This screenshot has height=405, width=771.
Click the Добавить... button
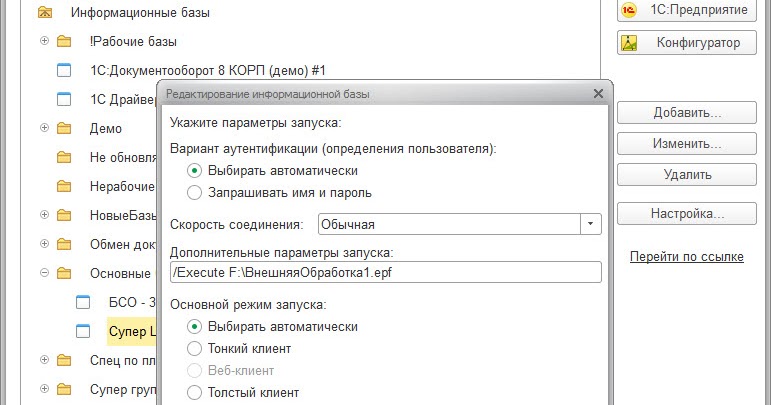(x=687, y=112)
